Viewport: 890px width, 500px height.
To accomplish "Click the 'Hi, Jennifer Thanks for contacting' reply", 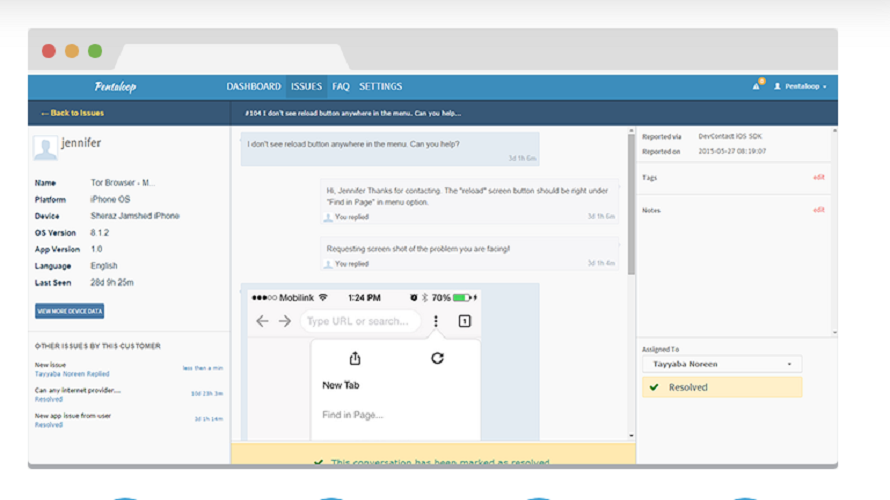I will click(x=469, y=201).
